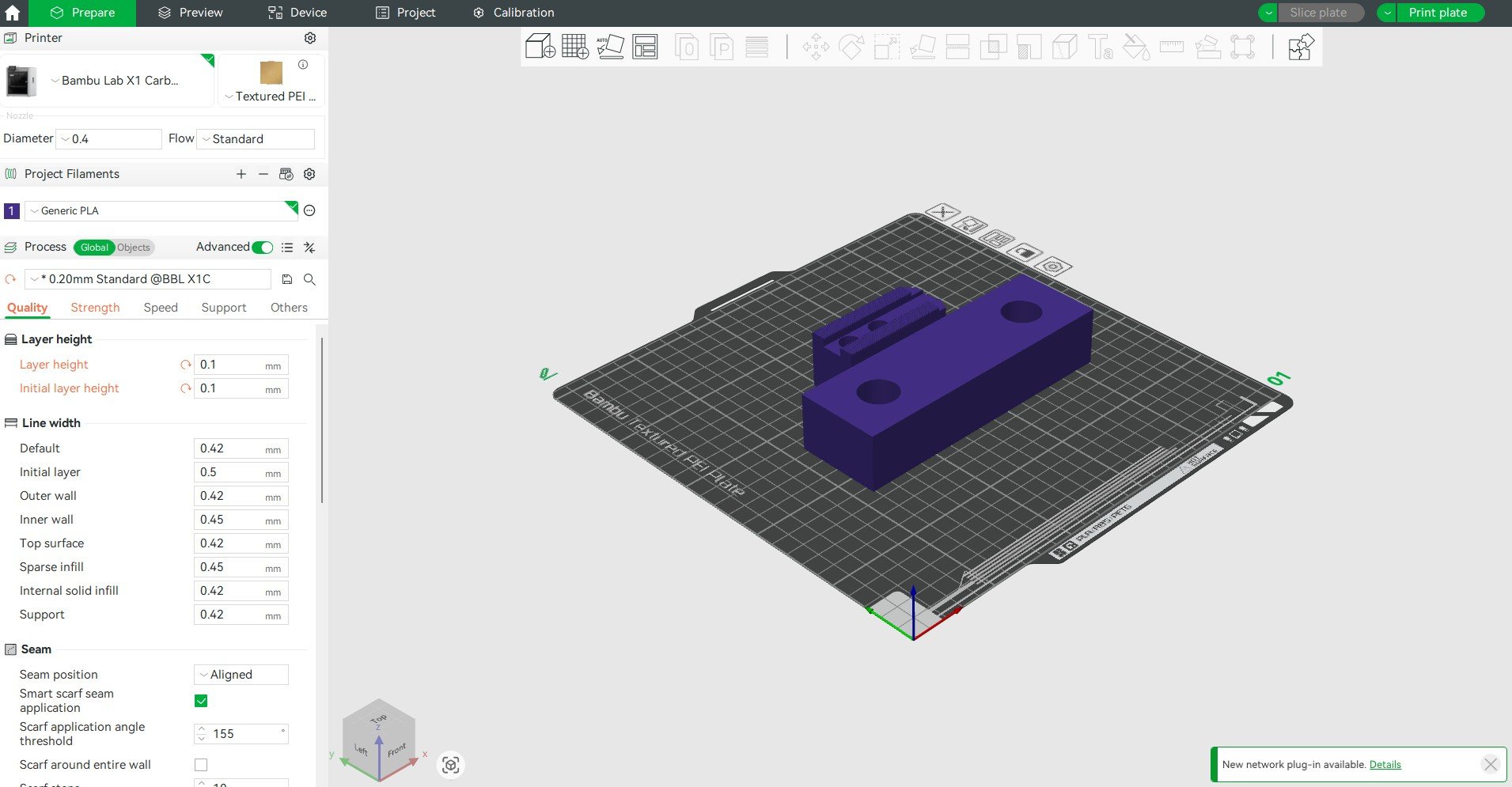Switch to the Preview tab
The width and height of the screenshot is (1512, 787).
[x=190, y=12]
